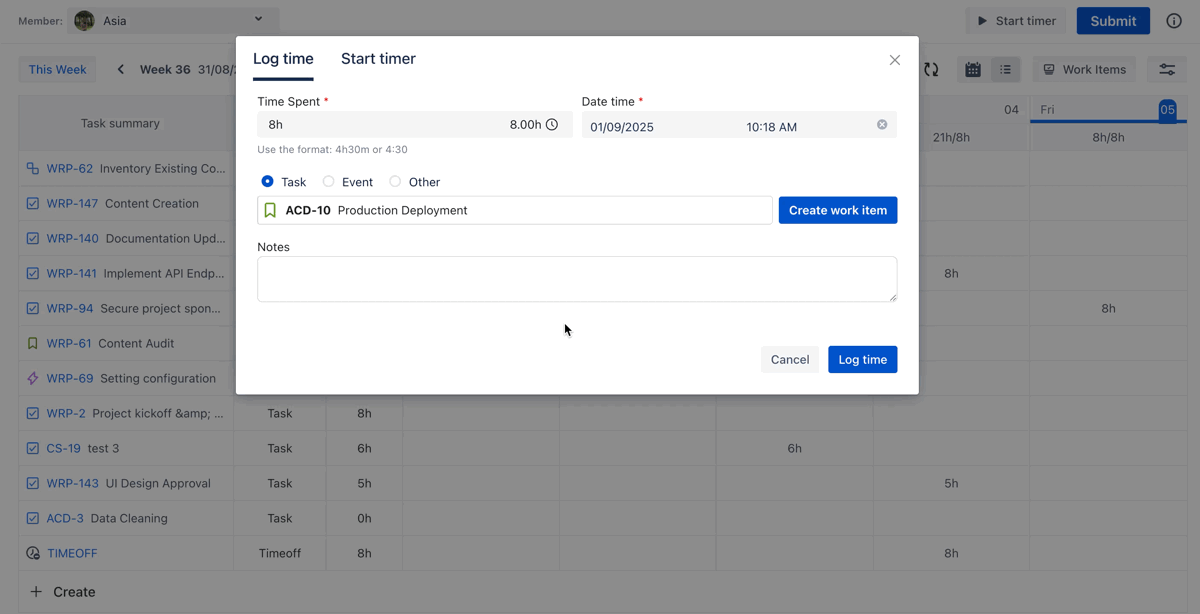This screenshot has width=1200, height=614.
Task: Switch to the Start timer tab
Action: click(x=378, y=59)
